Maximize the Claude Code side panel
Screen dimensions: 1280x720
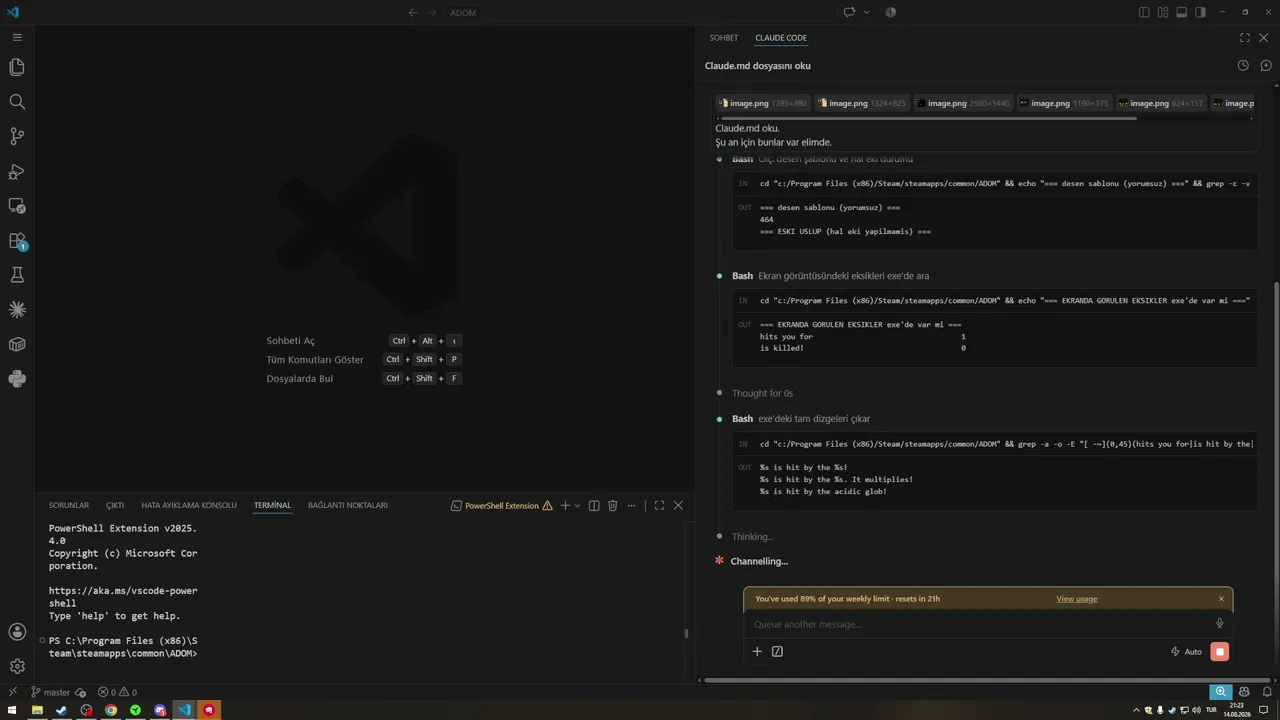(x=1245, y=38)
